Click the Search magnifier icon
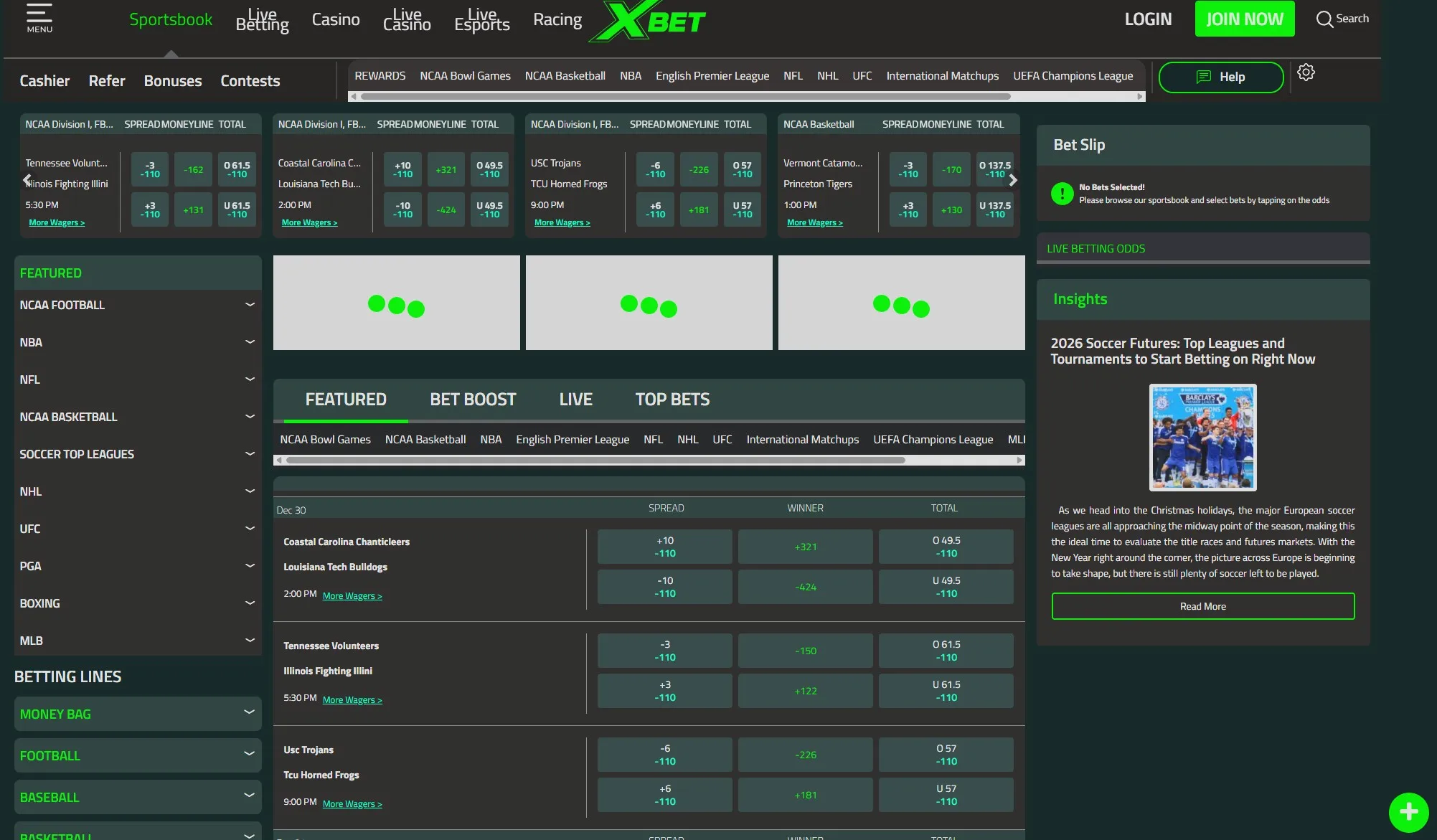The height and width of the screenshot is (840, 1437). 1324,19
